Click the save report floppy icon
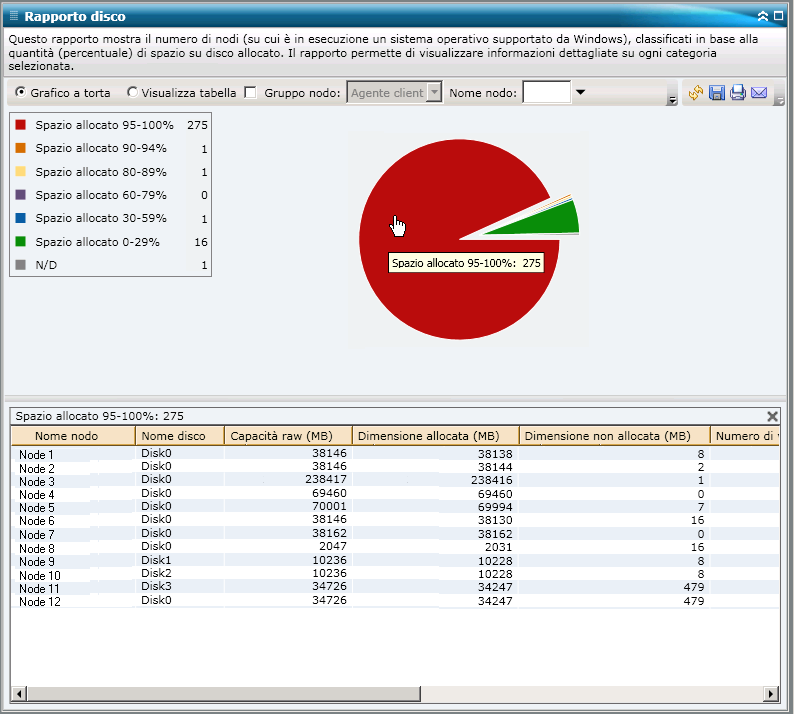 (x=717, y=93)
